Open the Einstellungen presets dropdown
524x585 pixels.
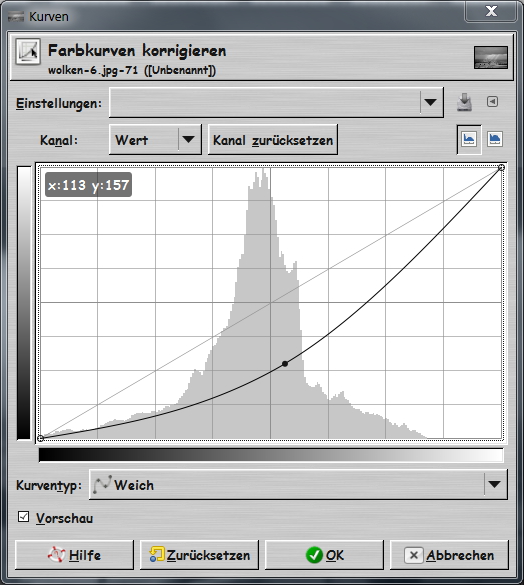[x=276, y=102]
